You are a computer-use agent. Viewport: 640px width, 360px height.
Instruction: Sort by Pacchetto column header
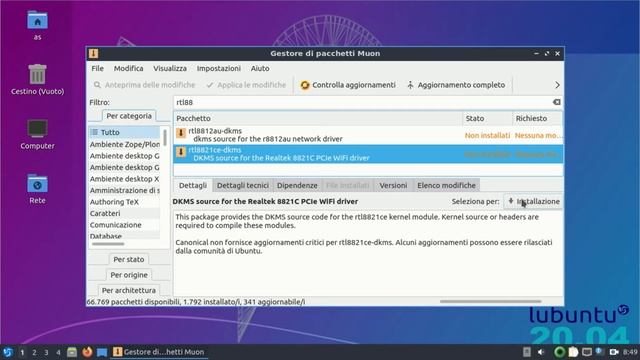click(x=318, y=118)
